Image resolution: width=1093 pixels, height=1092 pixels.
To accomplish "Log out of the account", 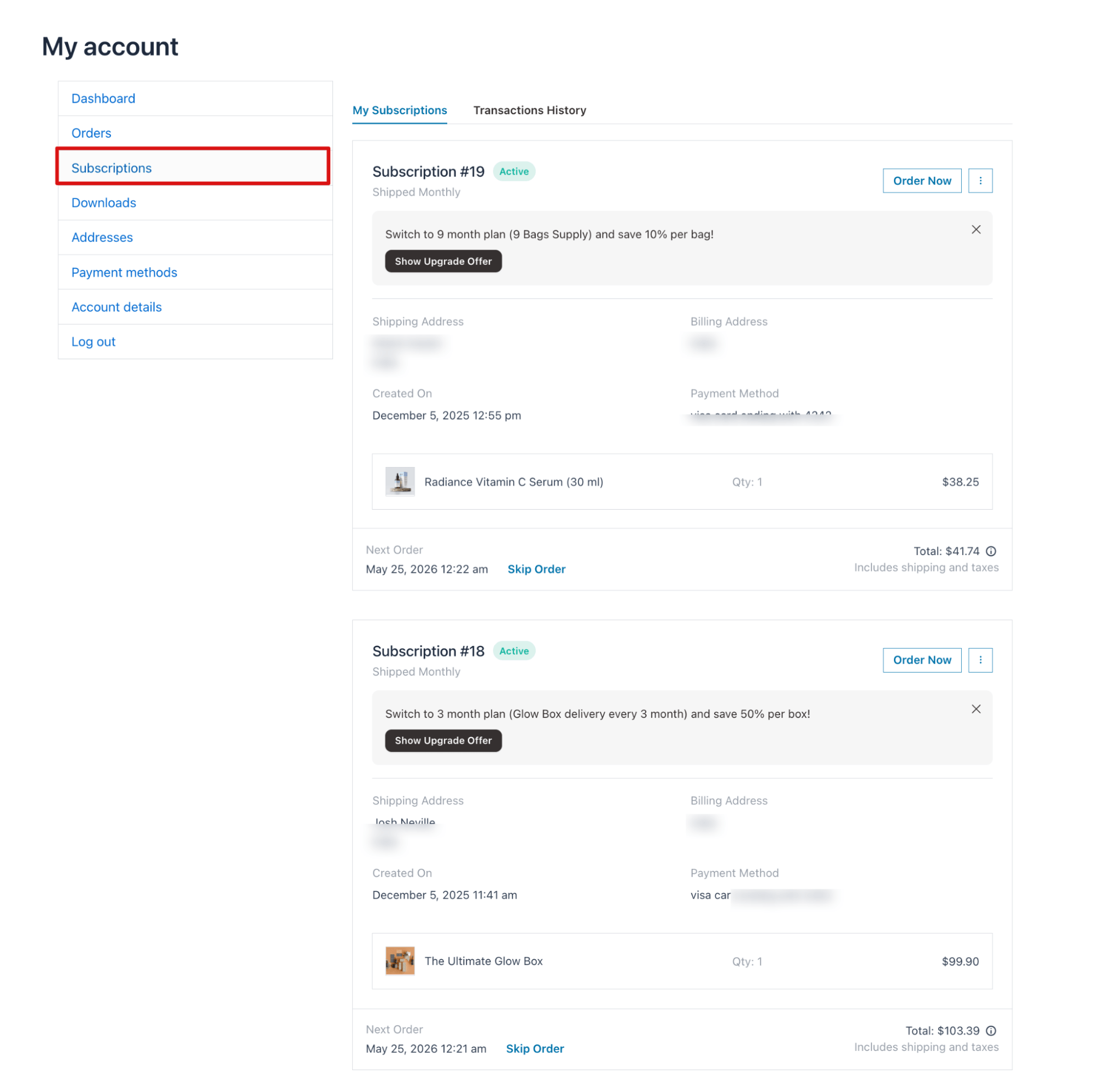I will (x=93, y=341).
